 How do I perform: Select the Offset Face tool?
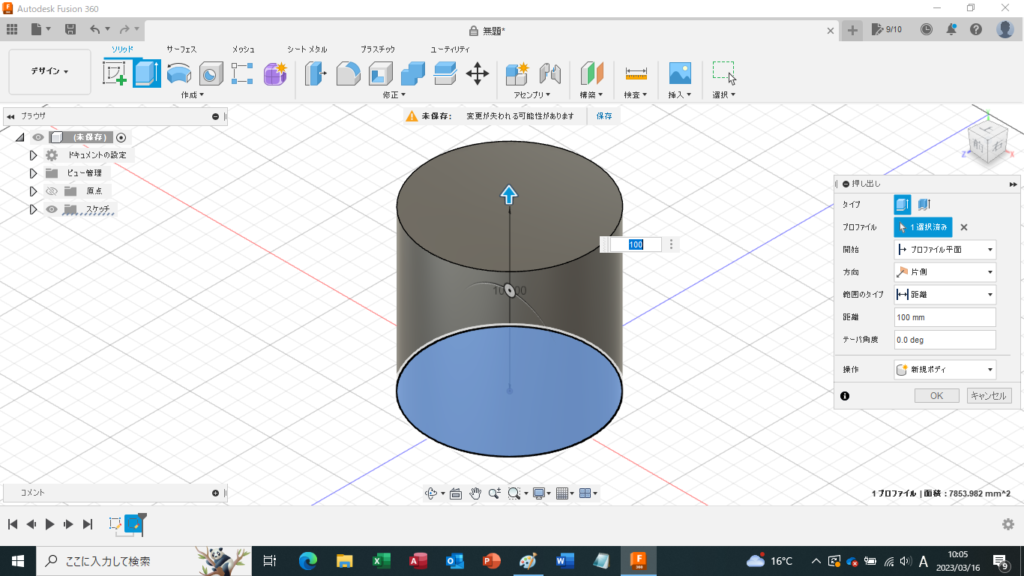tap(445, 73)
